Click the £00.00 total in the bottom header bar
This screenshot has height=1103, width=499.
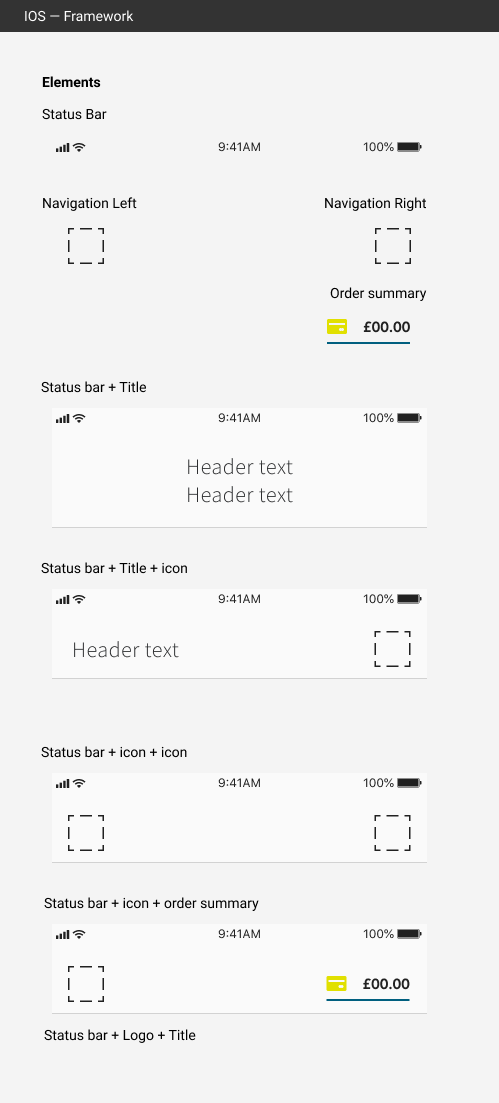[x=386, y=983]
